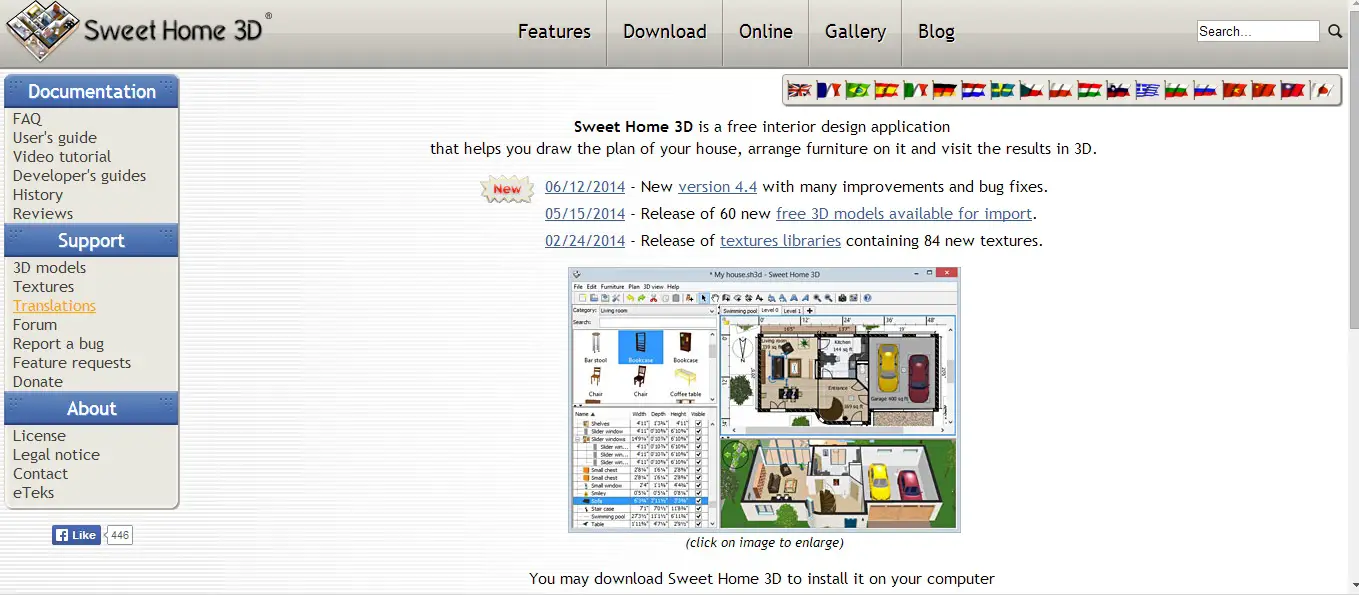Open the User's guide link
Viewport: 1359px width, 595px height.
click(55, 138)
